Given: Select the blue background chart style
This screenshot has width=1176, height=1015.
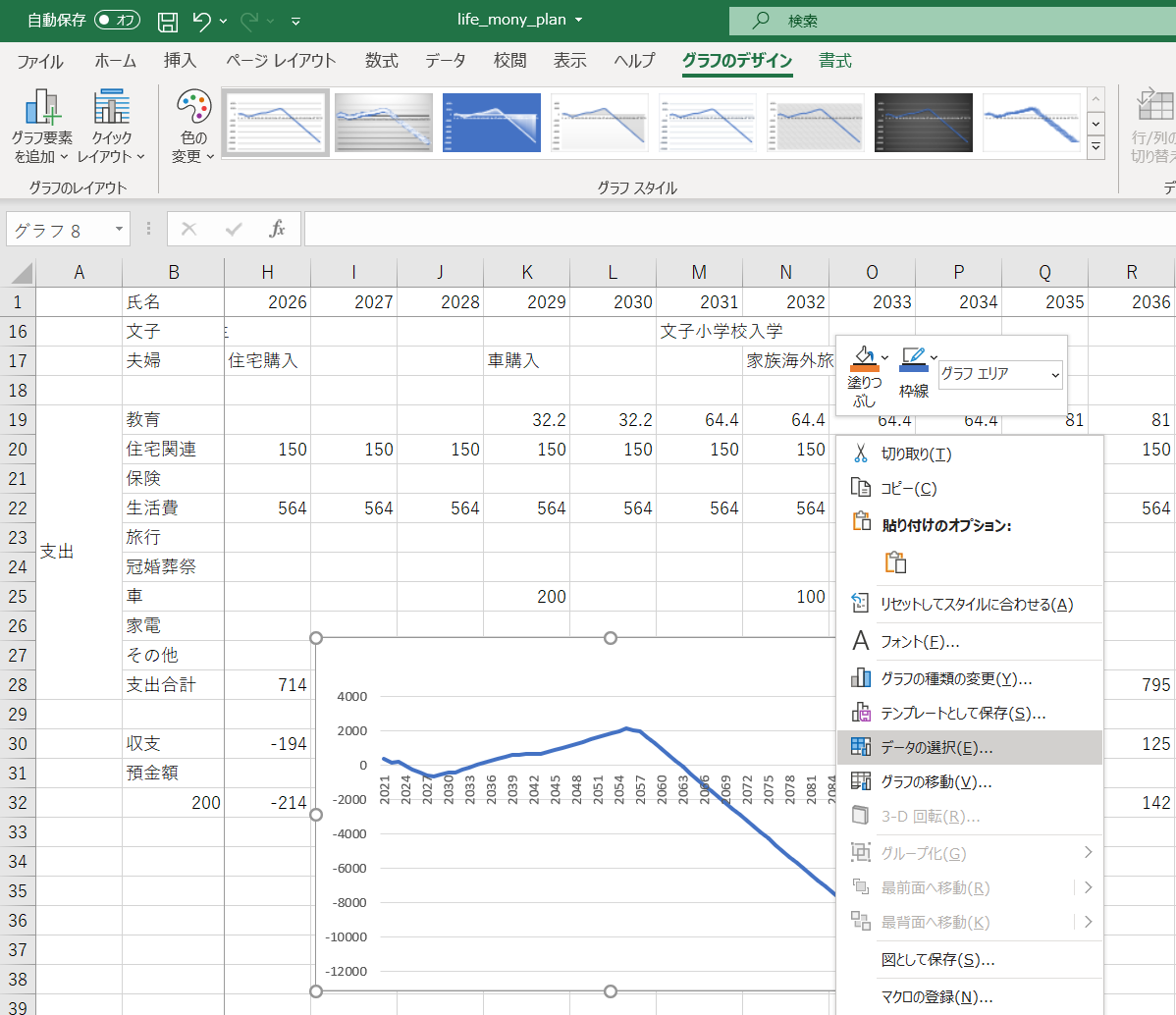Looking at the screenshot, I should [x=491, y=123].
